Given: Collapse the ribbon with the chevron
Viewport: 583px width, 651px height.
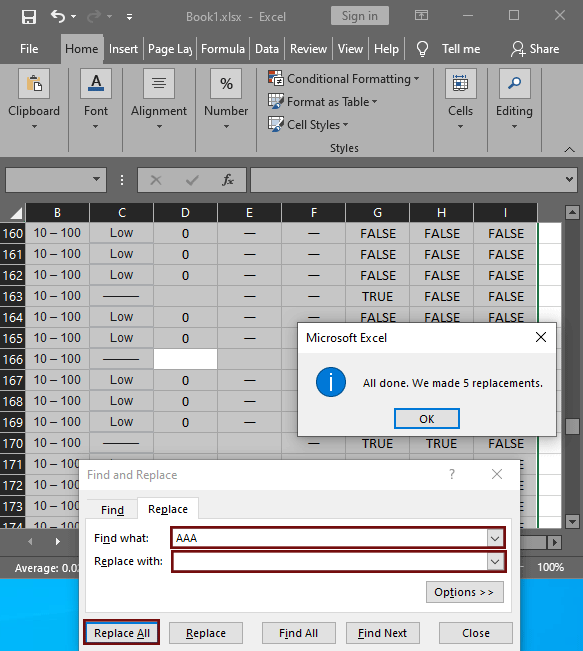Looking at the screenshot, I should point(570,149).
